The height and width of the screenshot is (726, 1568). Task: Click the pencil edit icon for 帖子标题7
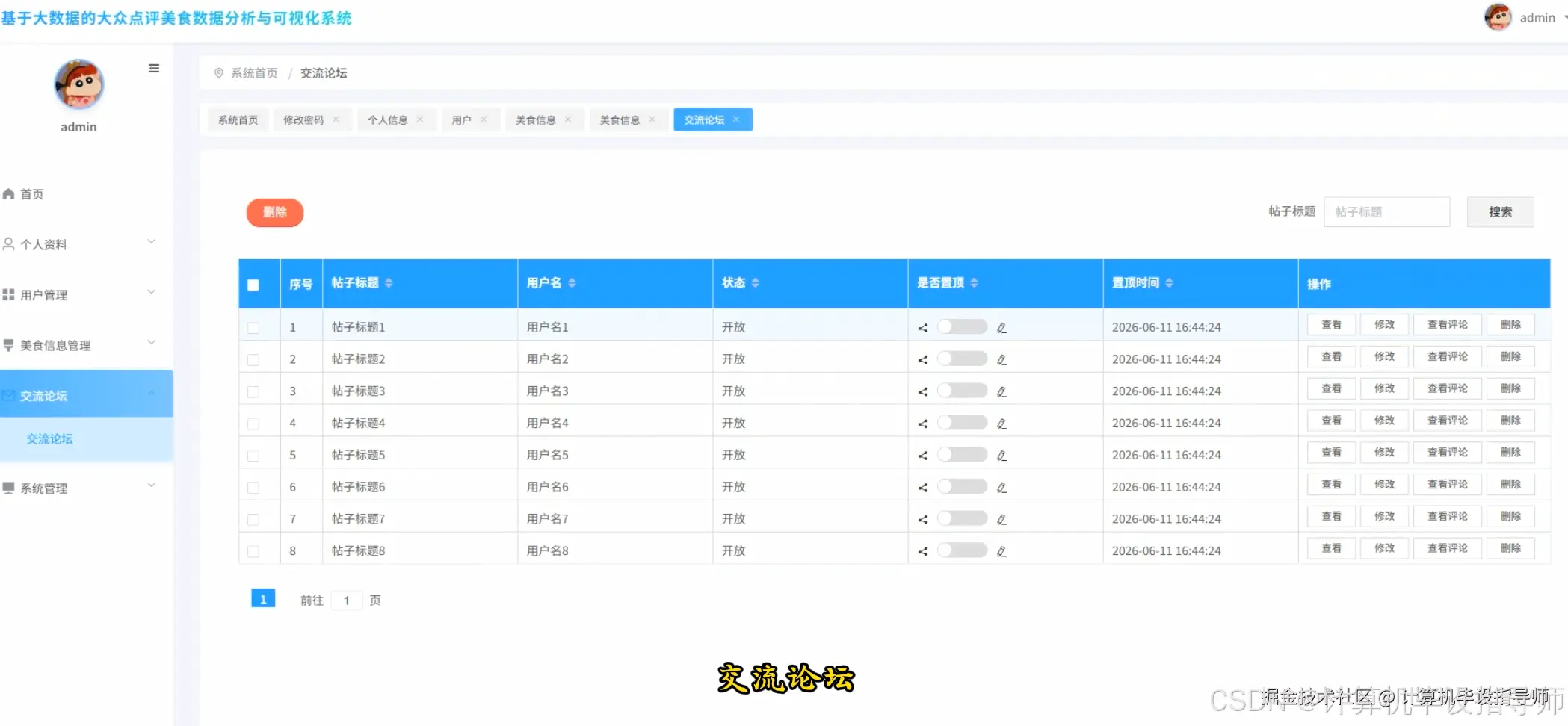[1001, 520]
